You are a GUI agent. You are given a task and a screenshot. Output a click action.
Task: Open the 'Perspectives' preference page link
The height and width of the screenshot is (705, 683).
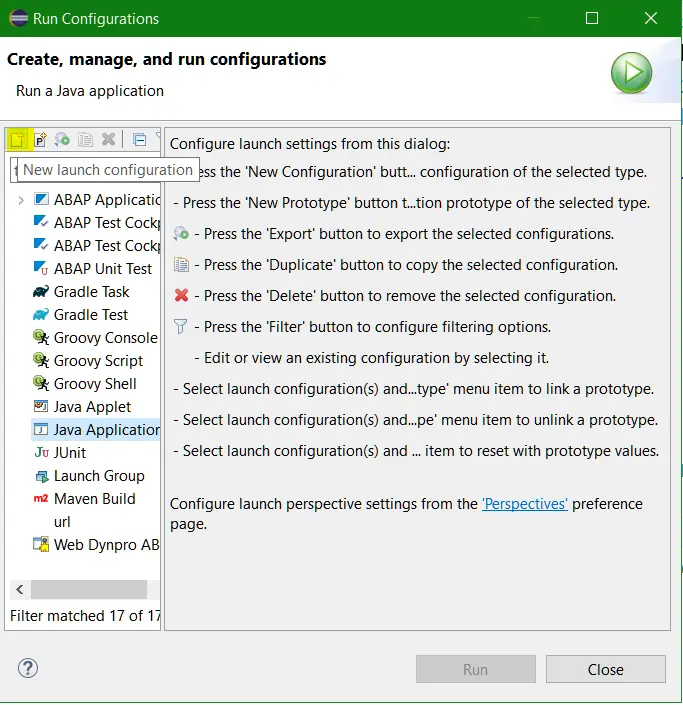tap(524, 504)
